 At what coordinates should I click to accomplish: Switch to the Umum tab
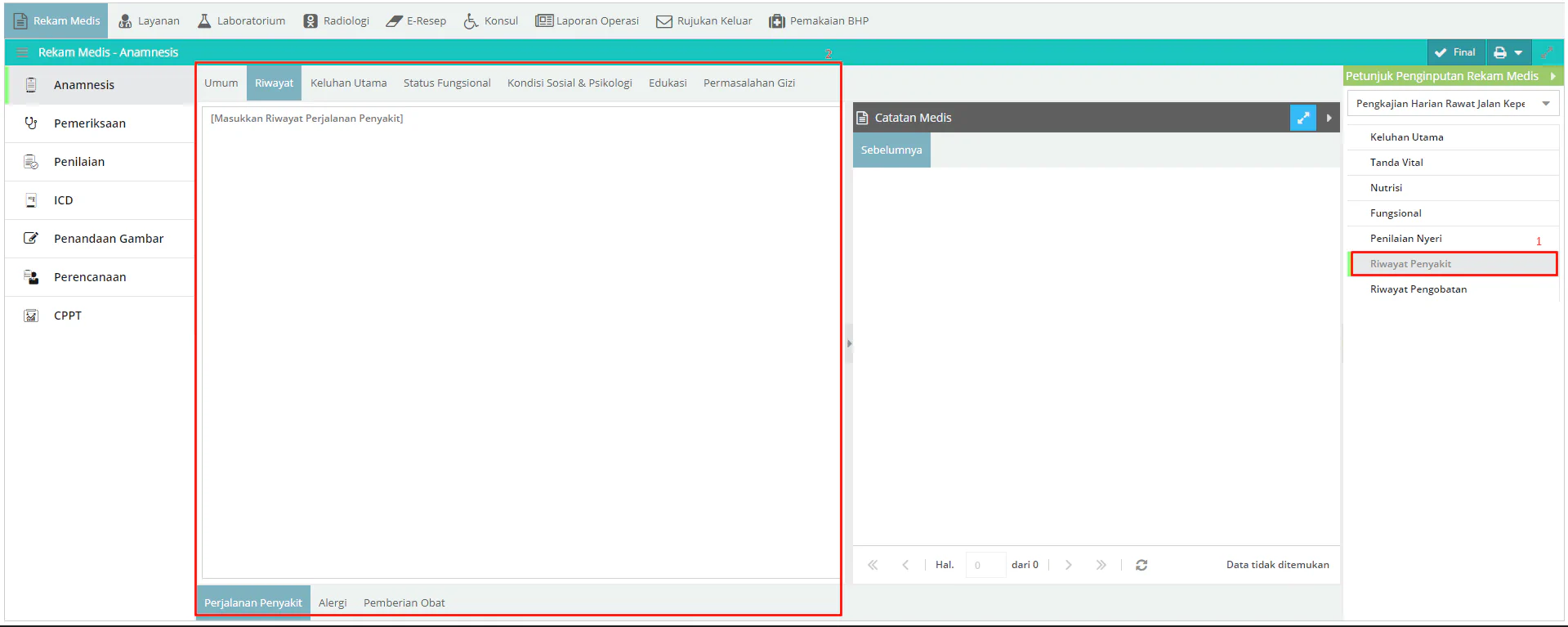click(x=221, y=83)
